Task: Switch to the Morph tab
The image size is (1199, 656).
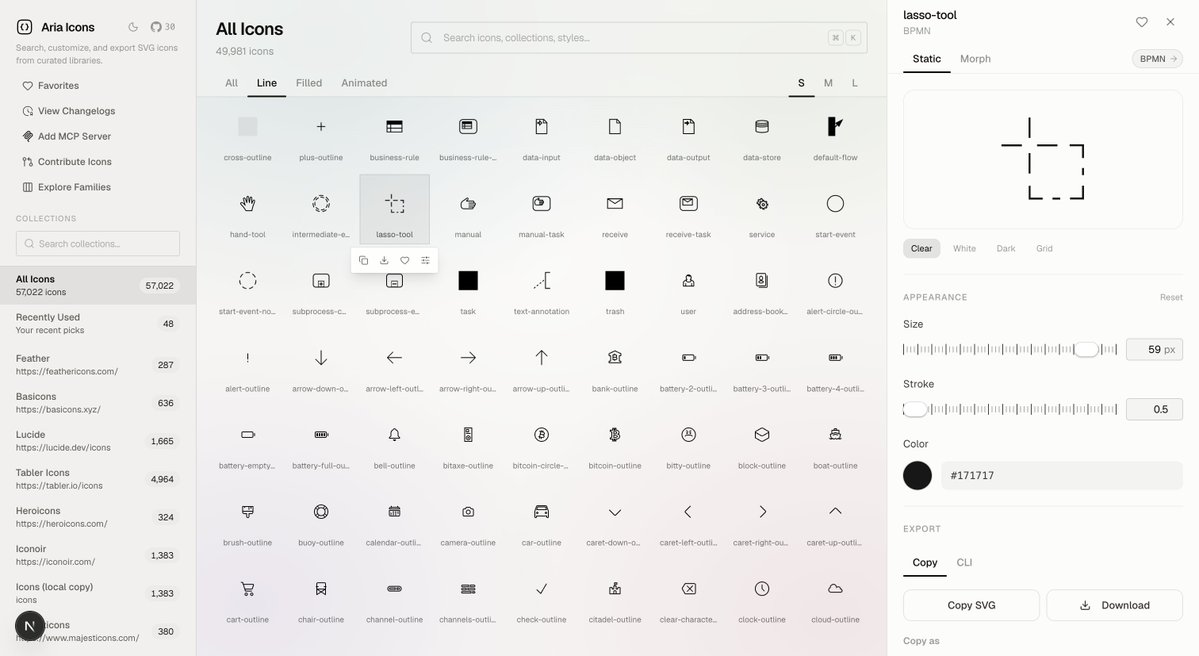Action: point(975,59)
